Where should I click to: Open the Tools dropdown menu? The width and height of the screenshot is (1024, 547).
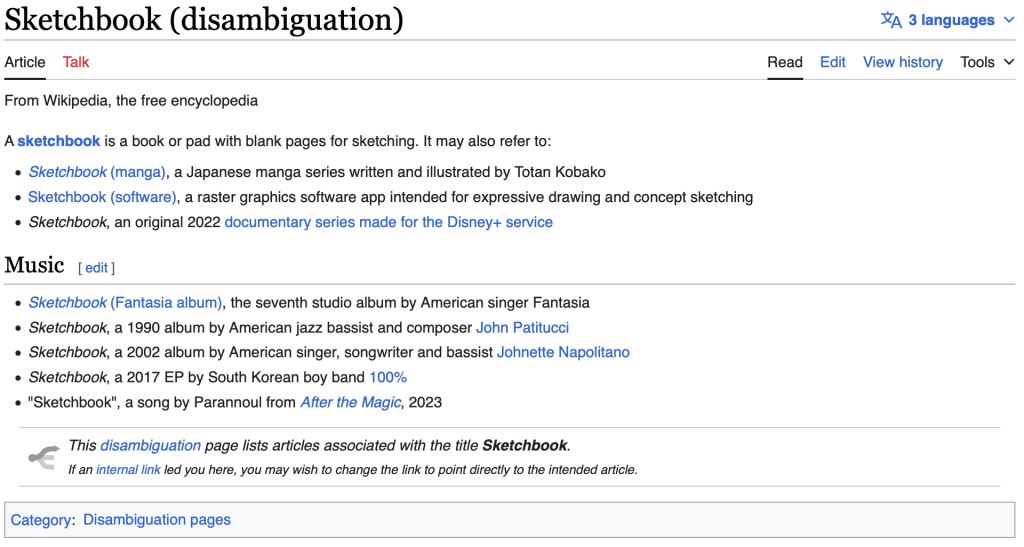(987, 62)
